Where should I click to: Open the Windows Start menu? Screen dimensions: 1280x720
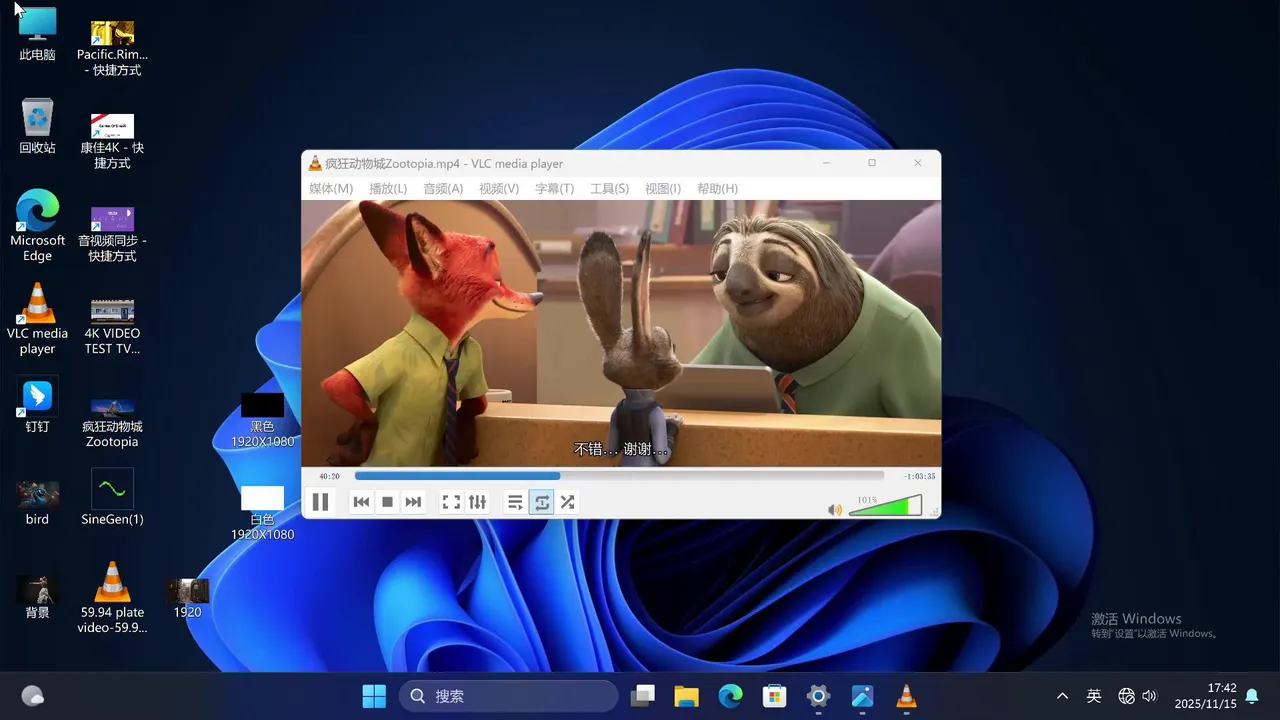pyautogui.click(x=374, y=696)
